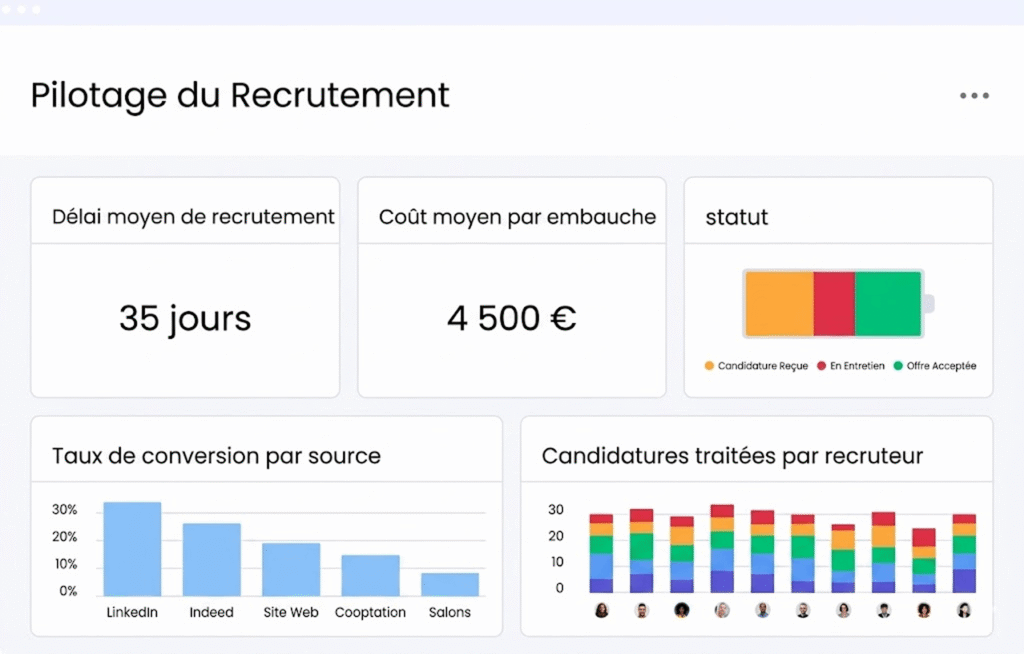Click the orange Candidature Reçue legend dot

(709, 366)
